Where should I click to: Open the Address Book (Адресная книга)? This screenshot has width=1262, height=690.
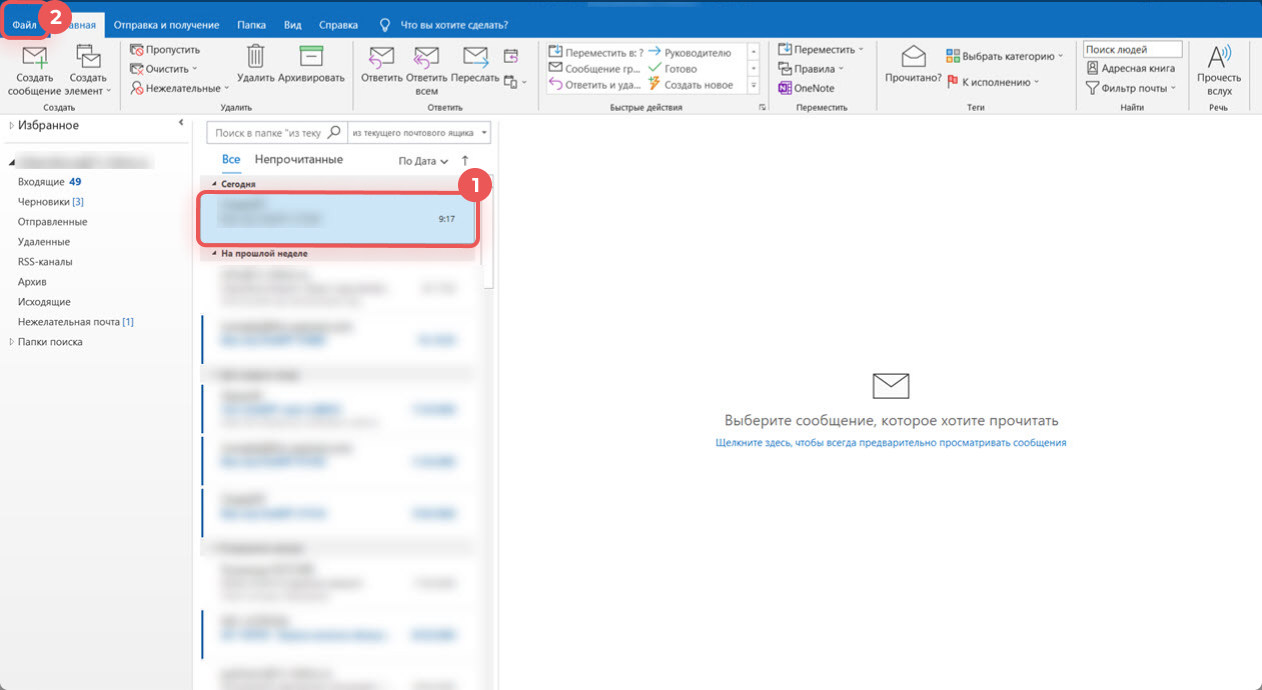[1131, 68]
